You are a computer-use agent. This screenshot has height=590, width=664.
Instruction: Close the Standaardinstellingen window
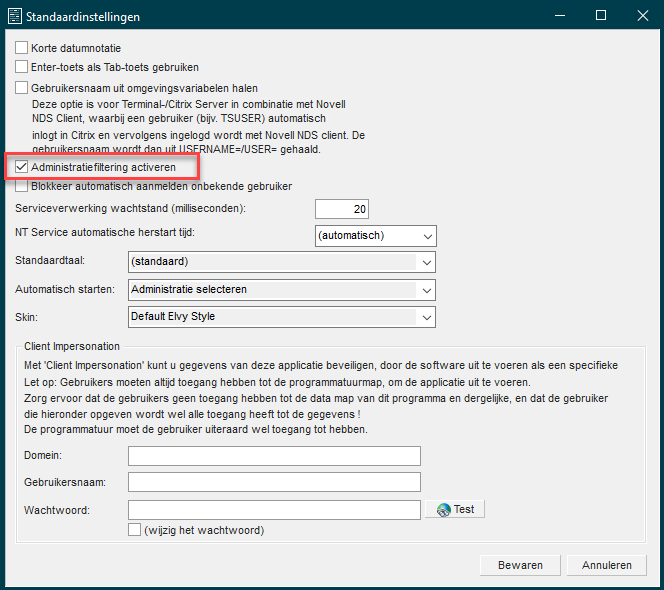[642, 16]
